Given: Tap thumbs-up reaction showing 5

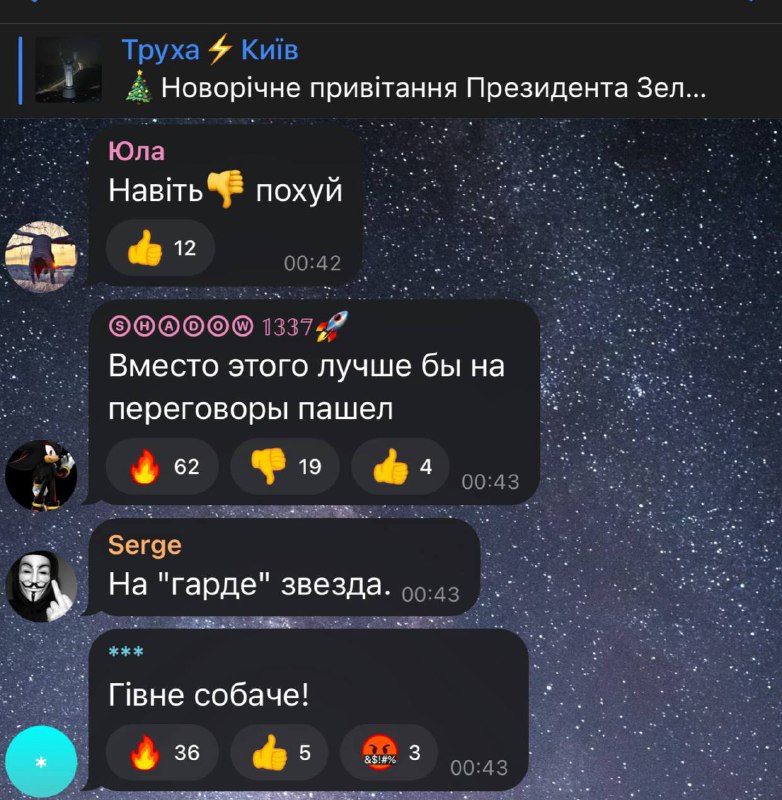Looking at the screenshot, I should (279, 753).
